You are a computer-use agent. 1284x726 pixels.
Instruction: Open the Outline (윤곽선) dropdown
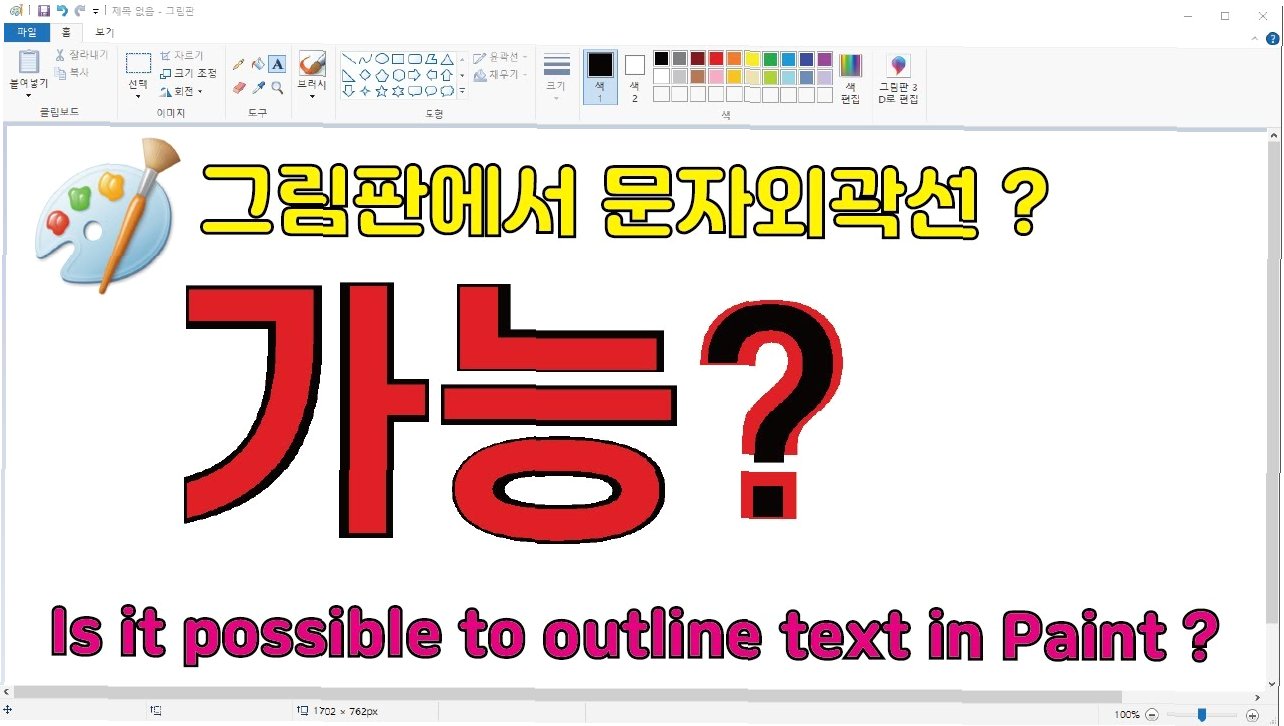point(501,57)
